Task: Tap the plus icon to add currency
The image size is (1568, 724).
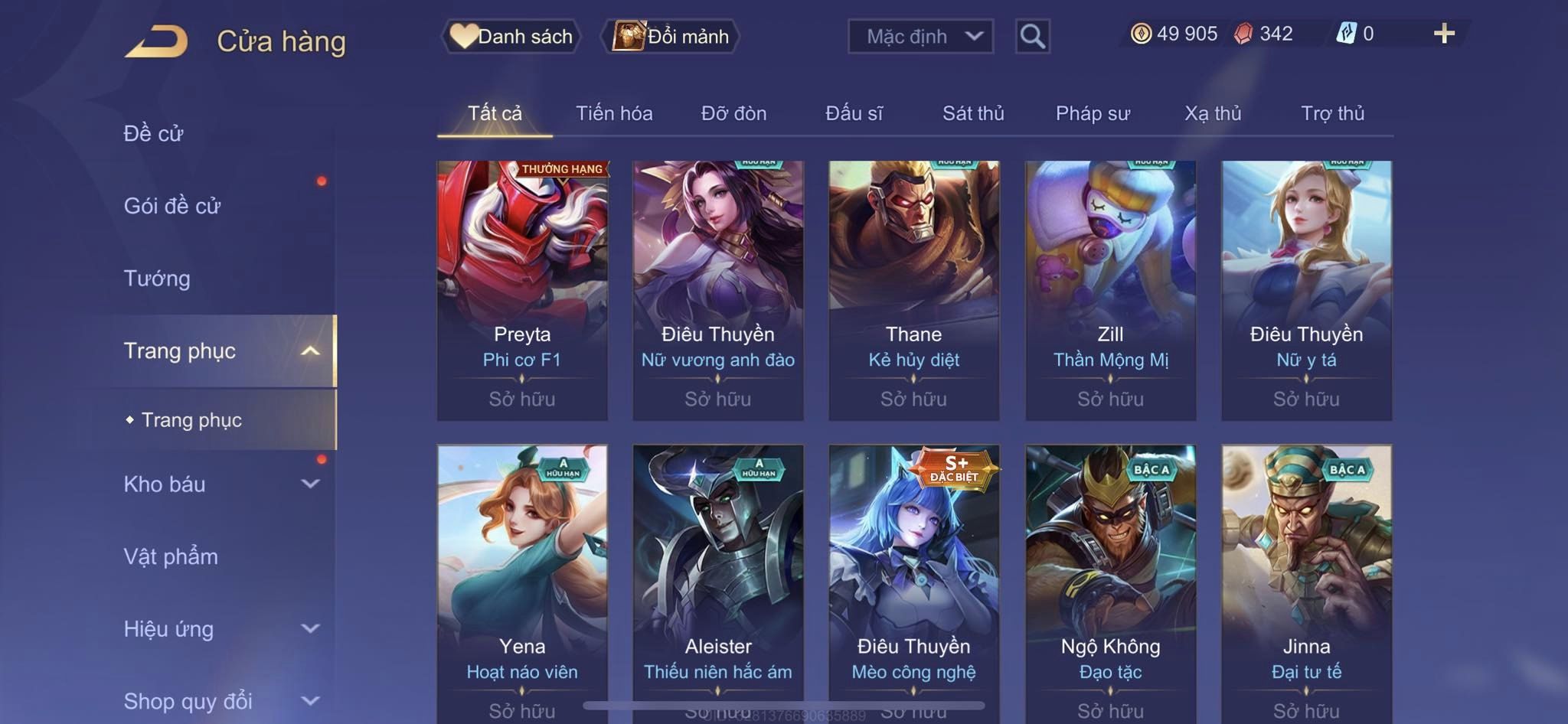Action: point(1444,34)
